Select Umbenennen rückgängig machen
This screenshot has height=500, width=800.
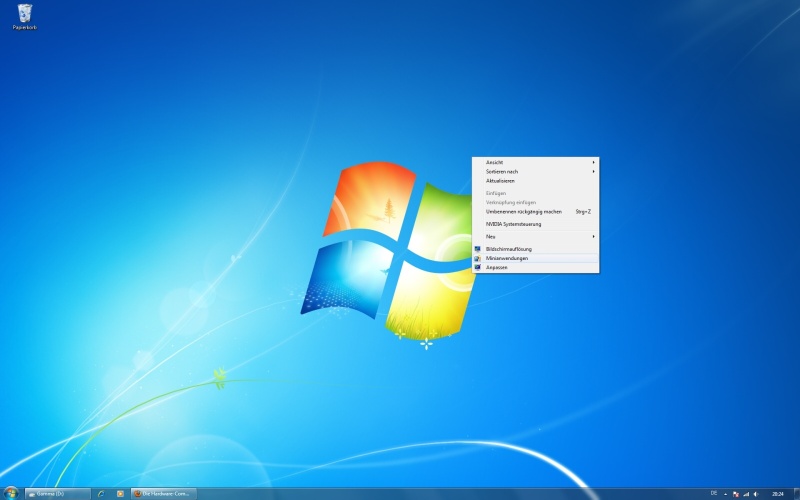[535, 211]
